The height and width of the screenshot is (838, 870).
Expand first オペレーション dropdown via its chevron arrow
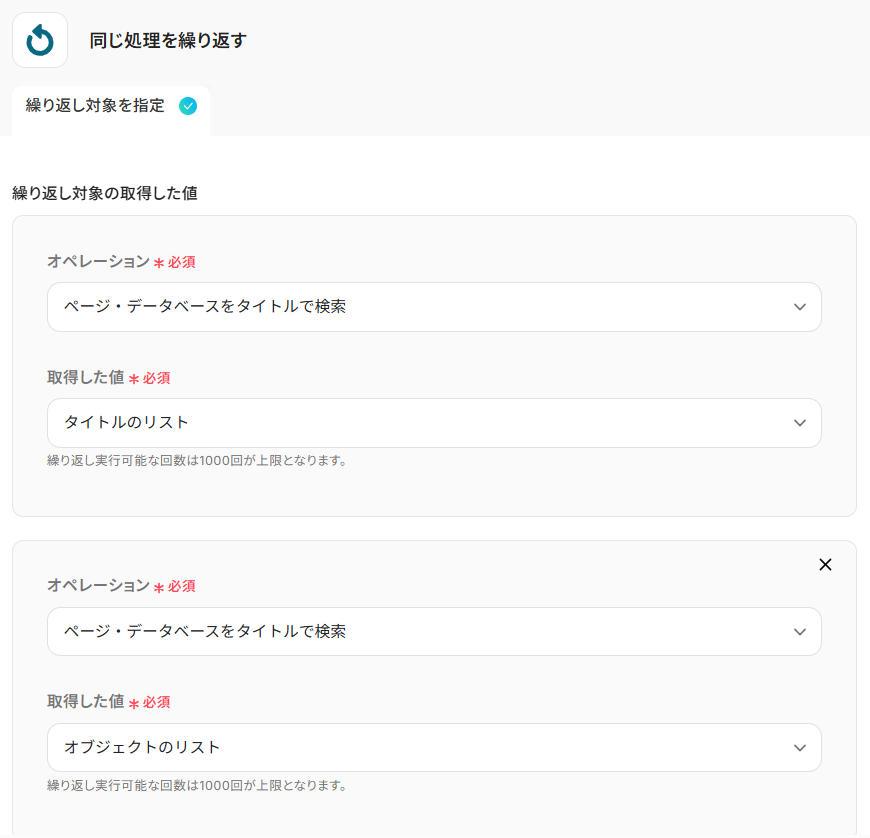coord(799,307)
